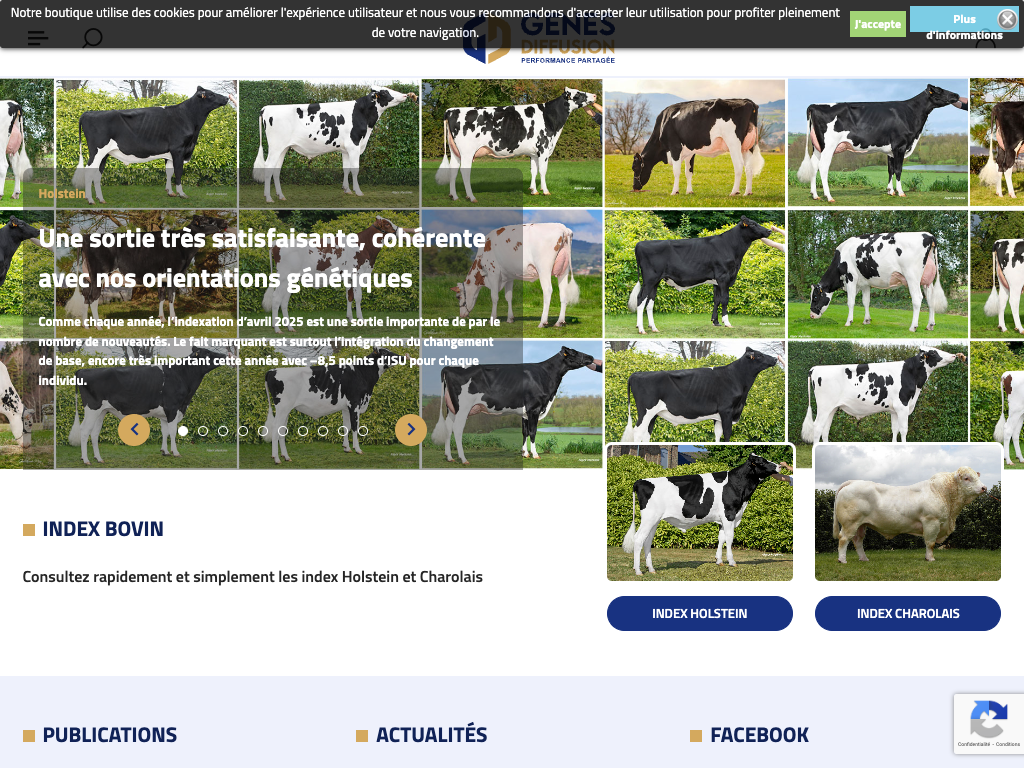Accept cookies with J'accepte button
The image size is (1024, 768).
[x=878, y=24]
